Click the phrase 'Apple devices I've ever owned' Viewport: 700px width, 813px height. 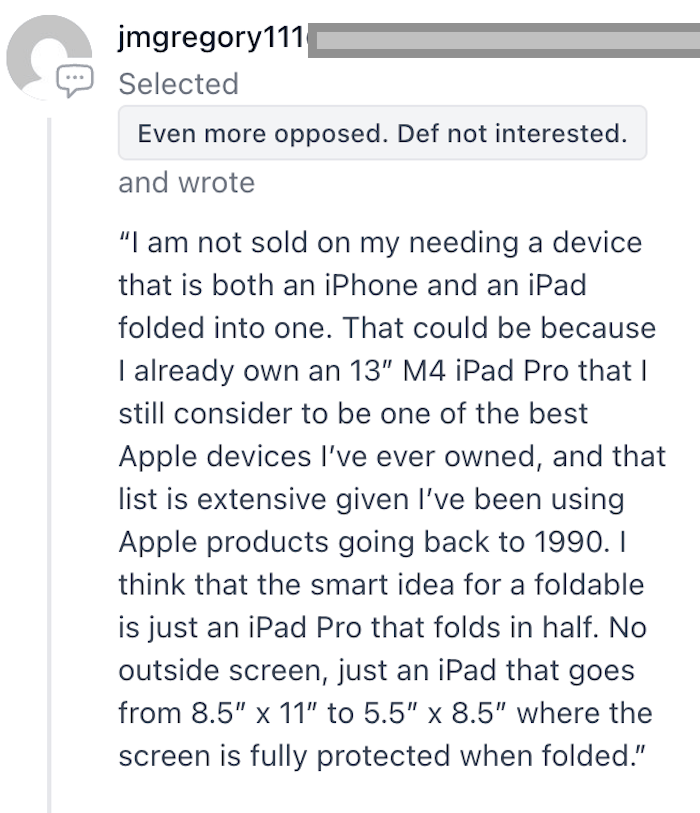(x=330, y=457)
